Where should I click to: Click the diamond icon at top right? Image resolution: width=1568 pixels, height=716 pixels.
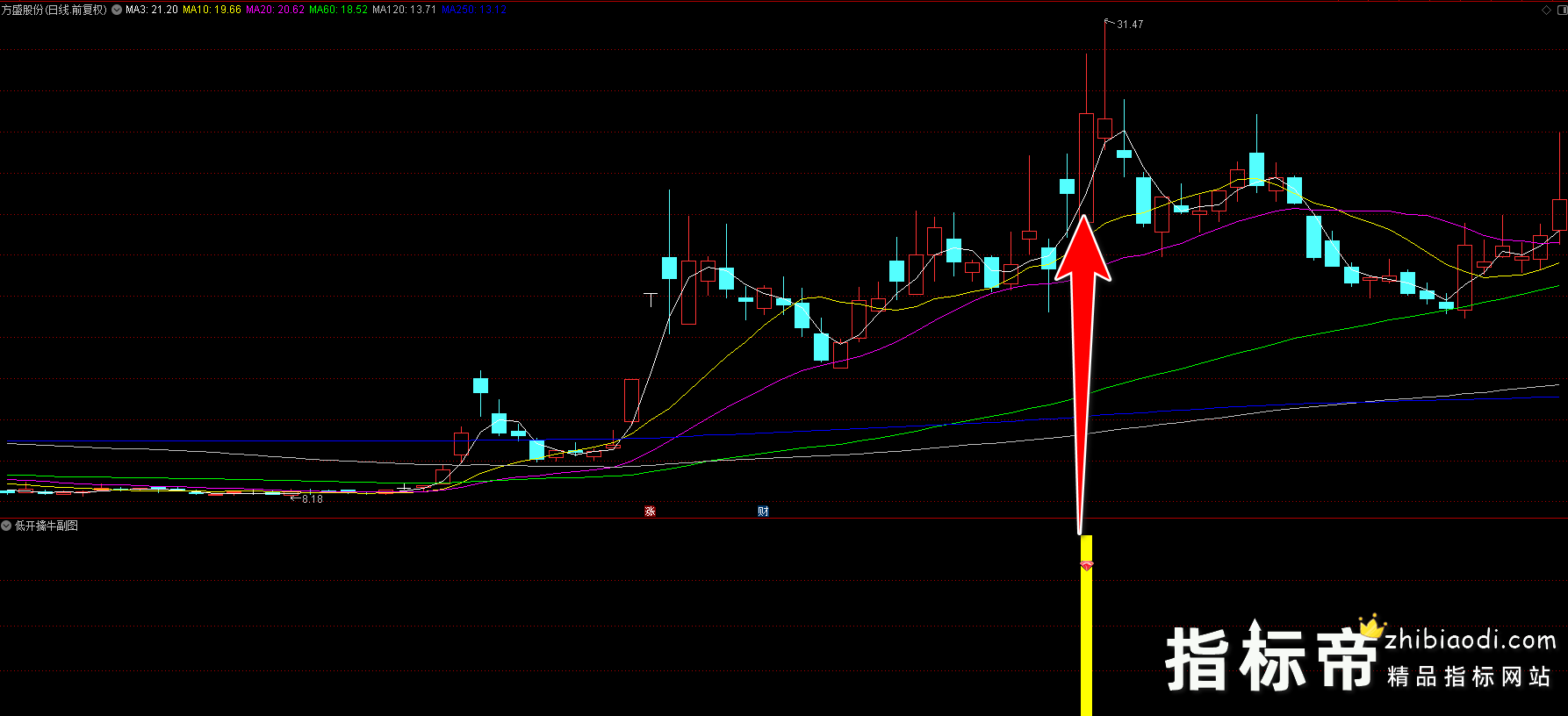pos(1546,10)
